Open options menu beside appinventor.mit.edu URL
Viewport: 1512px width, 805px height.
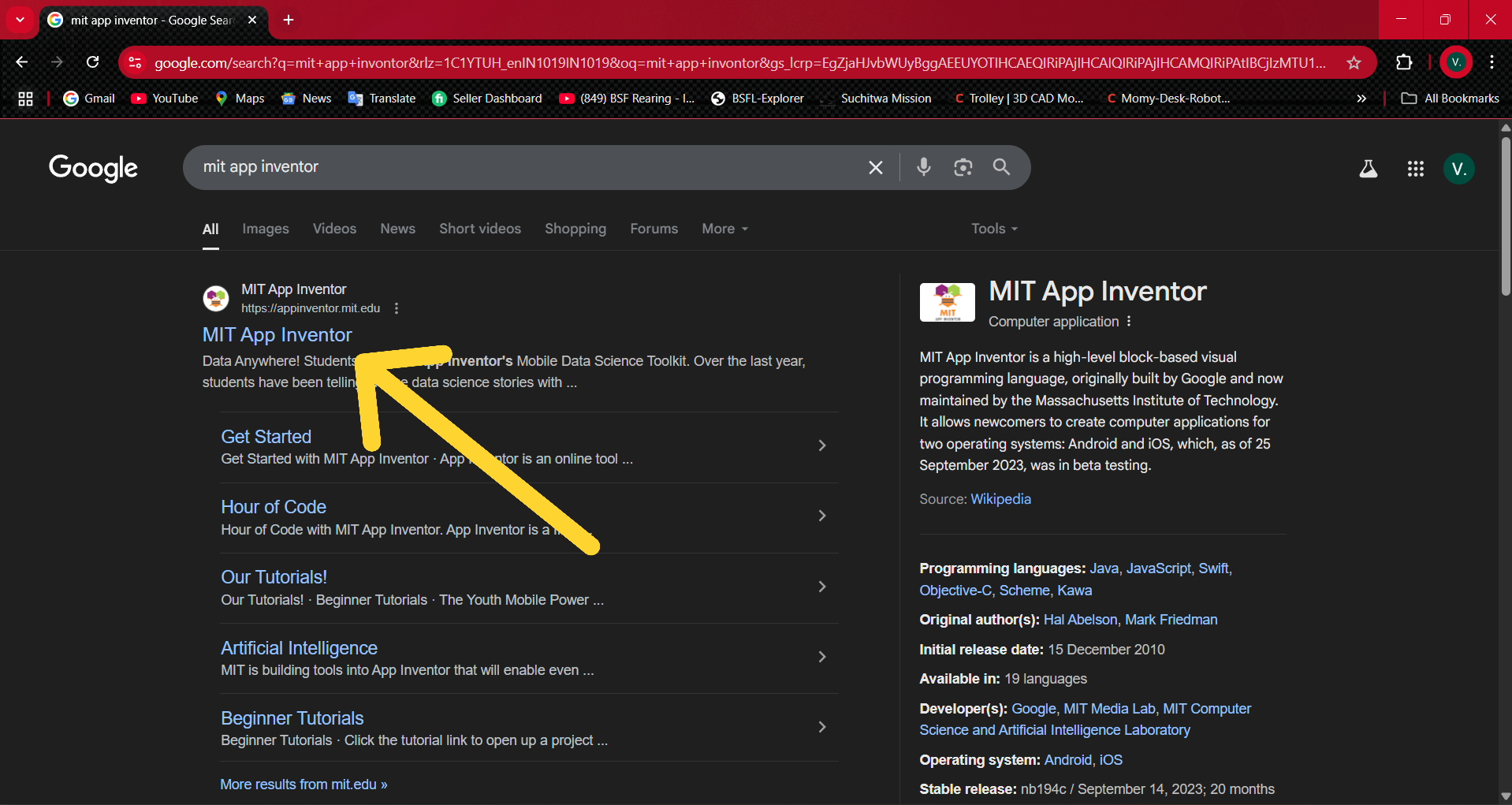(397, 308)
